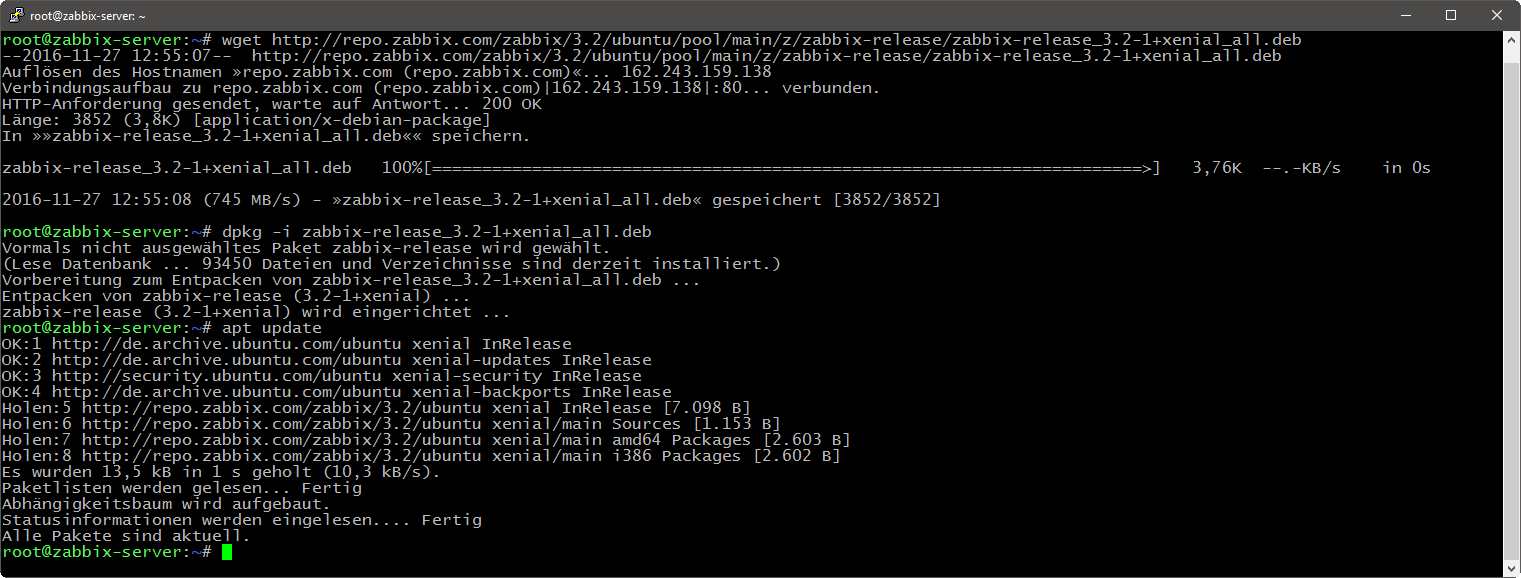Click the repo.zabbix.com URL in the Holen:5 line
This screenshot has width=1521, height=578.
(x=266, y=408)
